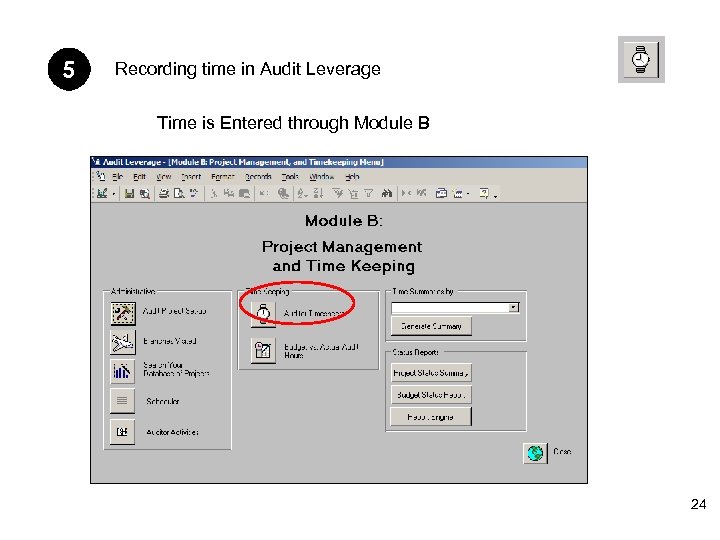Click the Paste toolbar icon
Viewport: 720px width, 540px height.
point(244,193)
